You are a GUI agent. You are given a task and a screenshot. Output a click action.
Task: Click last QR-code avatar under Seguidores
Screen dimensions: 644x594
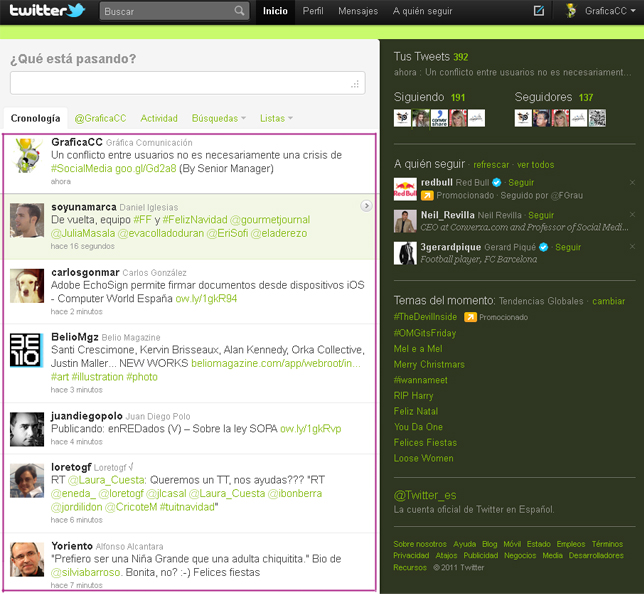[x=597, y=118]
